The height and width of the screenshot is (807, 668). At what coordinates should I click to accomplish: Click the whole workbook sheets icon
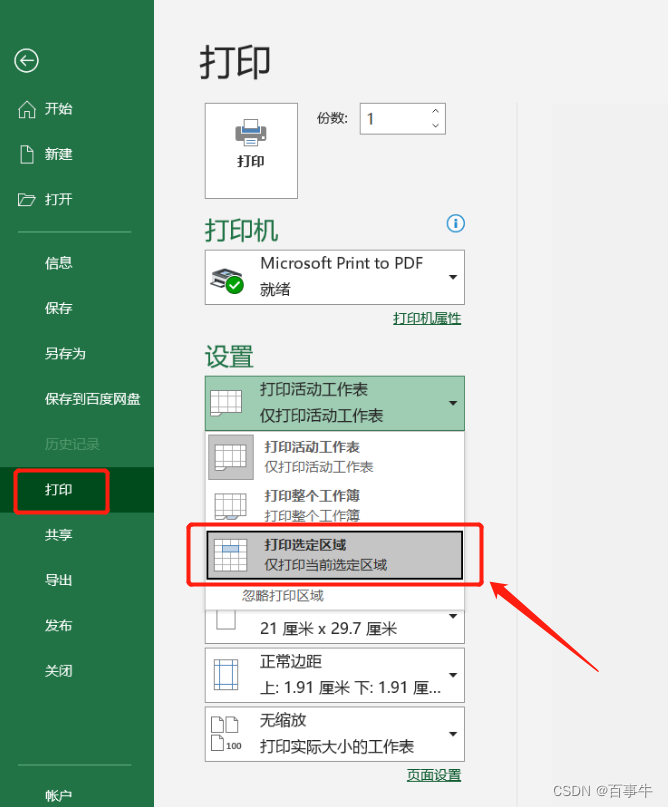click(x=231, y=506)
